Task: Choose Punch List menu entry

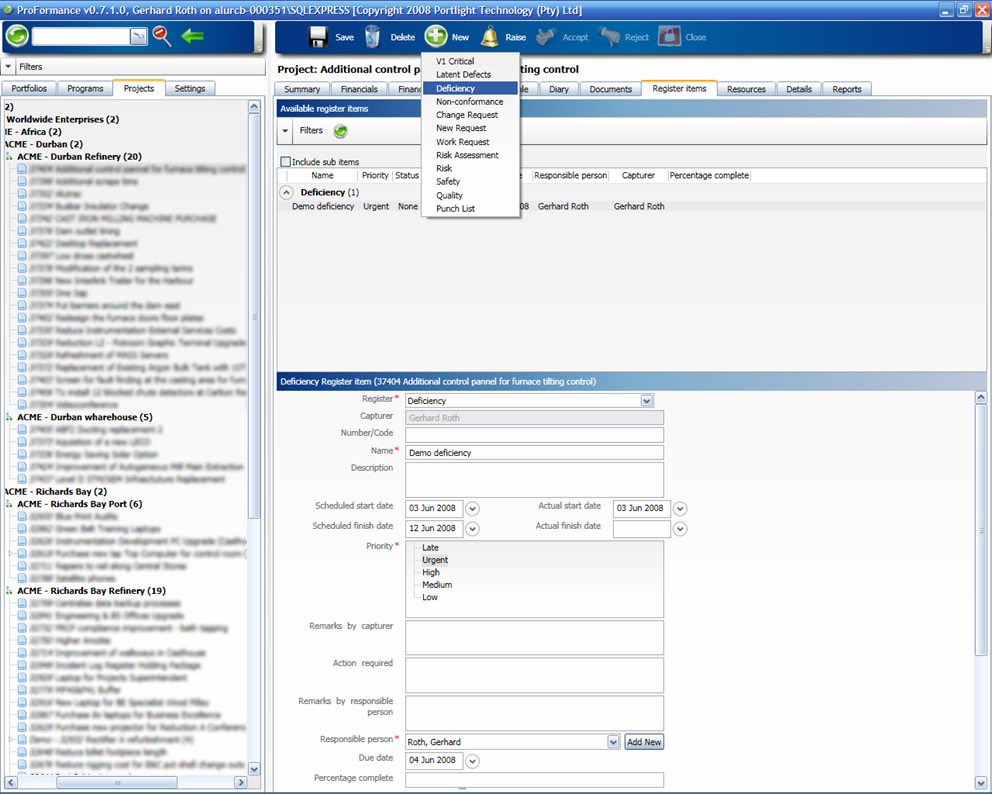Action: coord(456,209)
